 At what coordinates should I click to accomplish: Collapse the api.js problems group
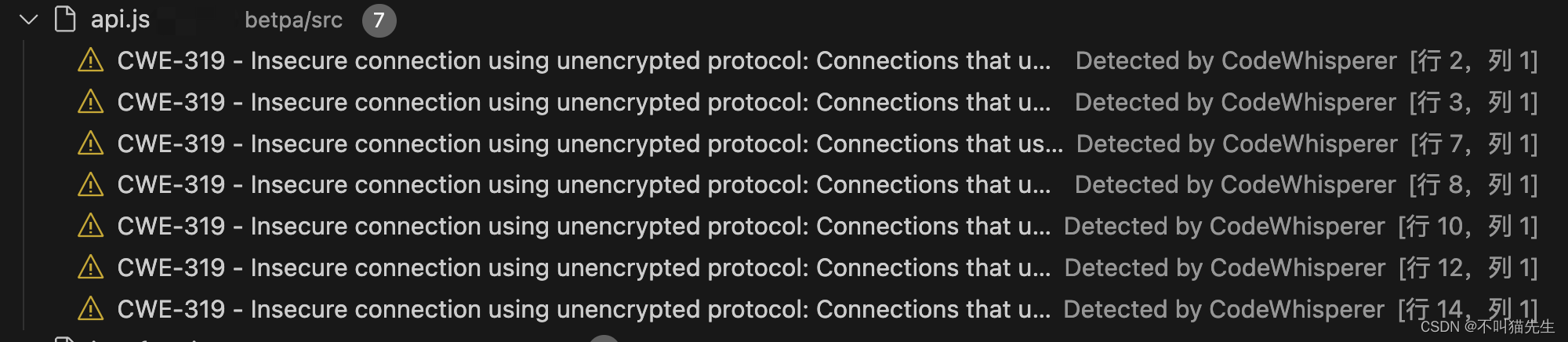[28, 20]
